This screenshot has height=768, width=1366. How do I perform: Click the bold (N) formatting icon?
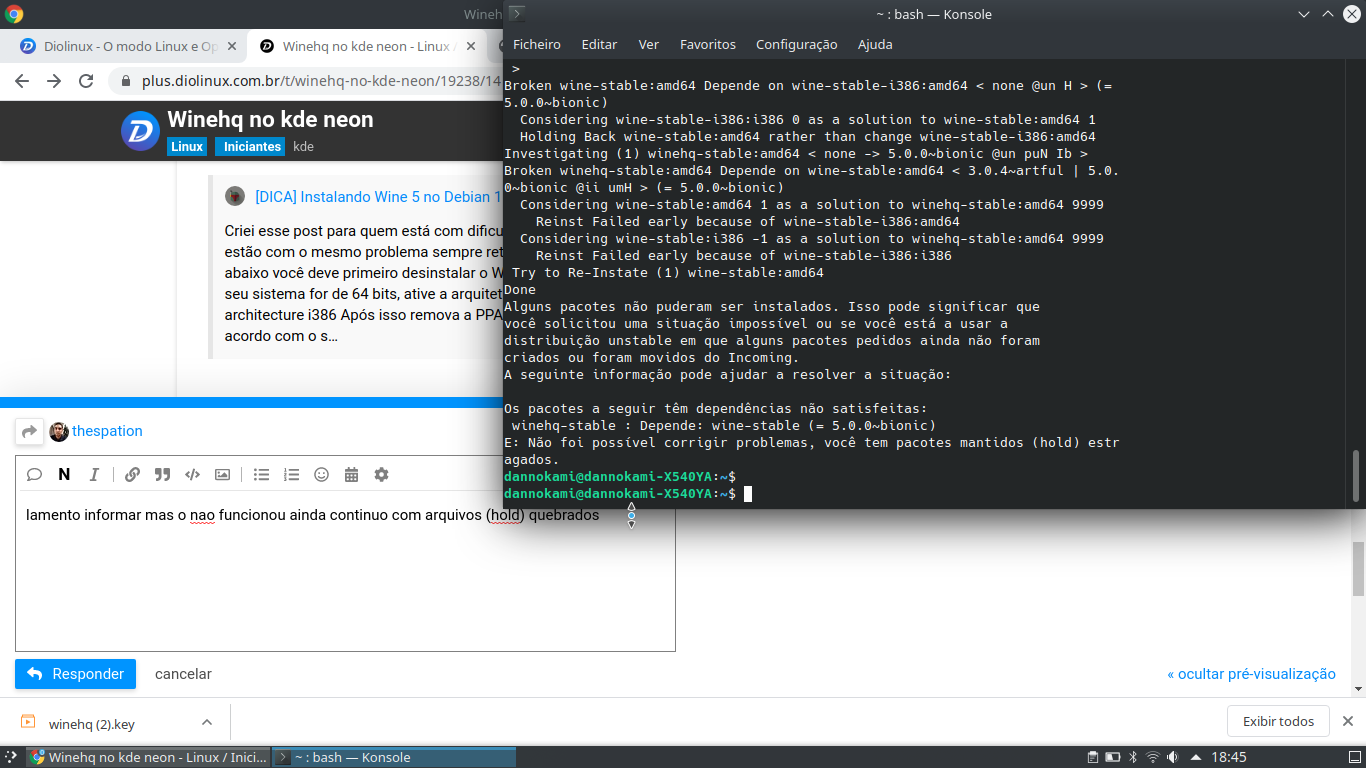click(64, 475)
